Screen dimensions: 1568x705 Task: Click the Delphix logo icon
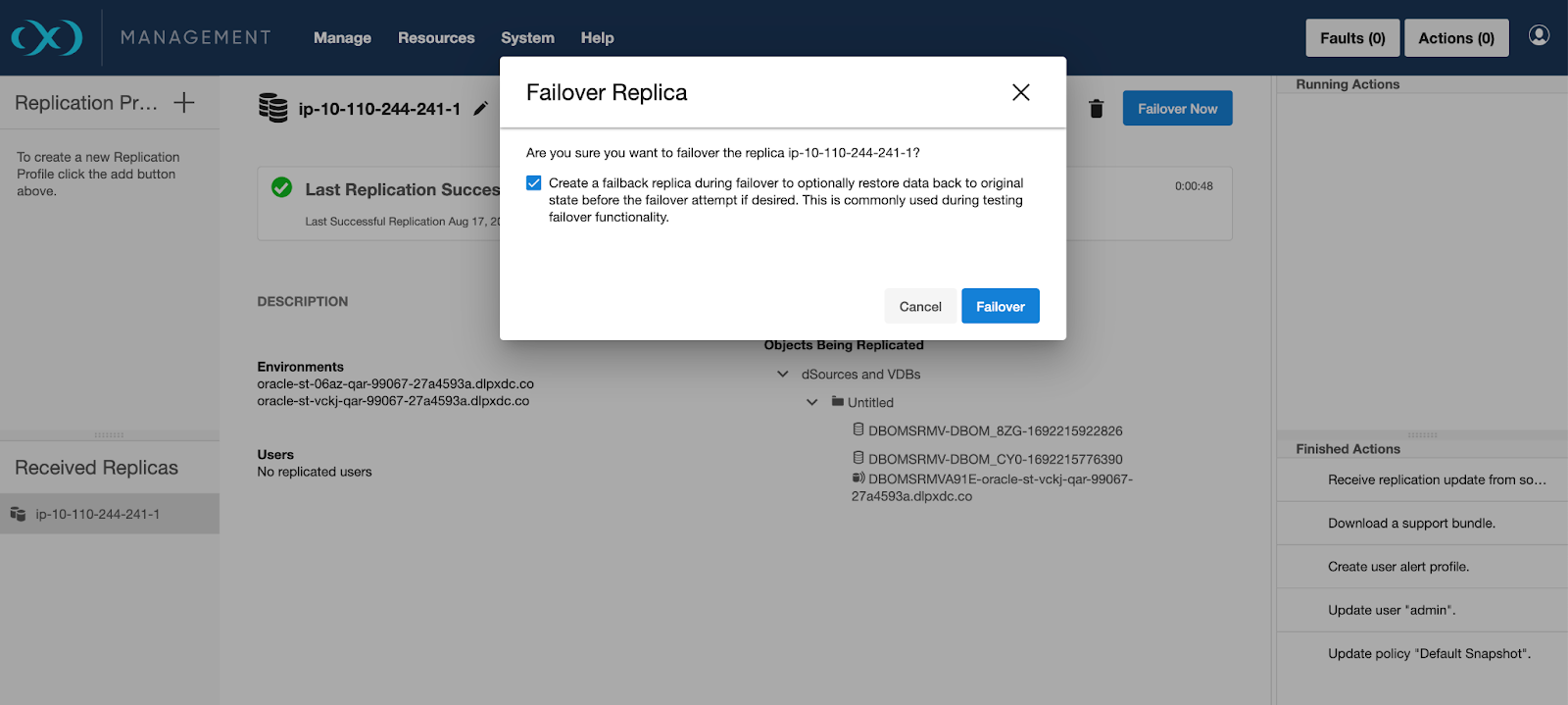point(46,38)
